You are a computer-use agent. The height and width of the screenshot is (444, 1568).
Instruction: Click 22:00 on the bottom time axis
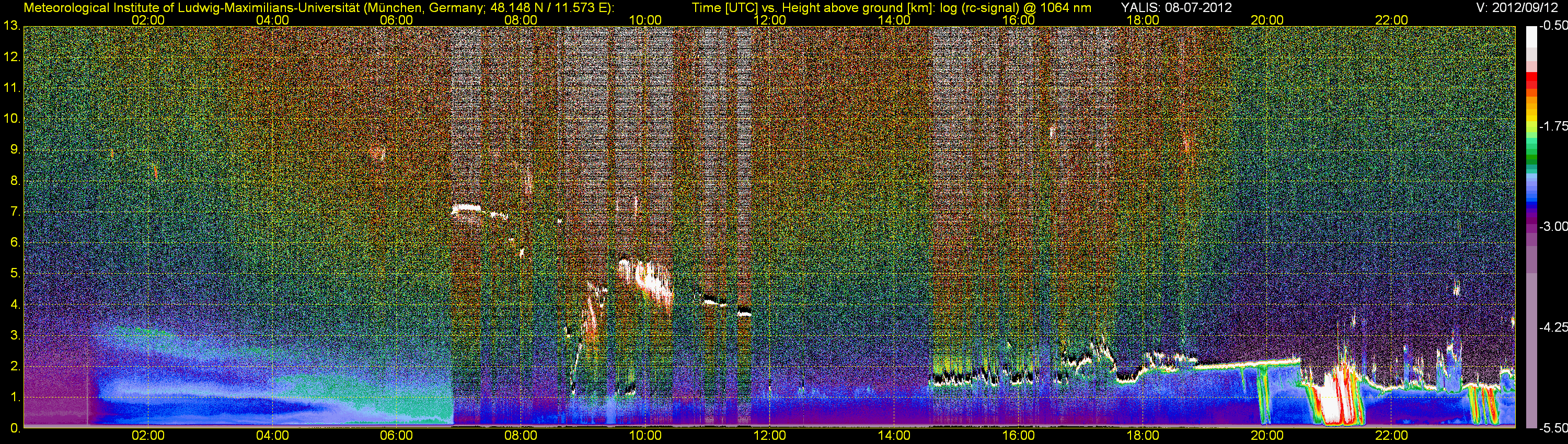(1391, 436)
